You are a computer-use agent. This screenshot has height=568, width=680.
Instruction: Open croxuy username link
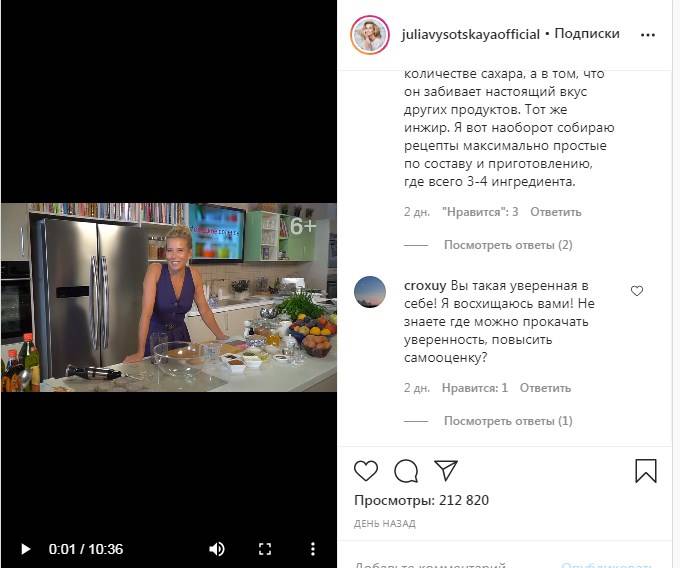click(425, 286)
